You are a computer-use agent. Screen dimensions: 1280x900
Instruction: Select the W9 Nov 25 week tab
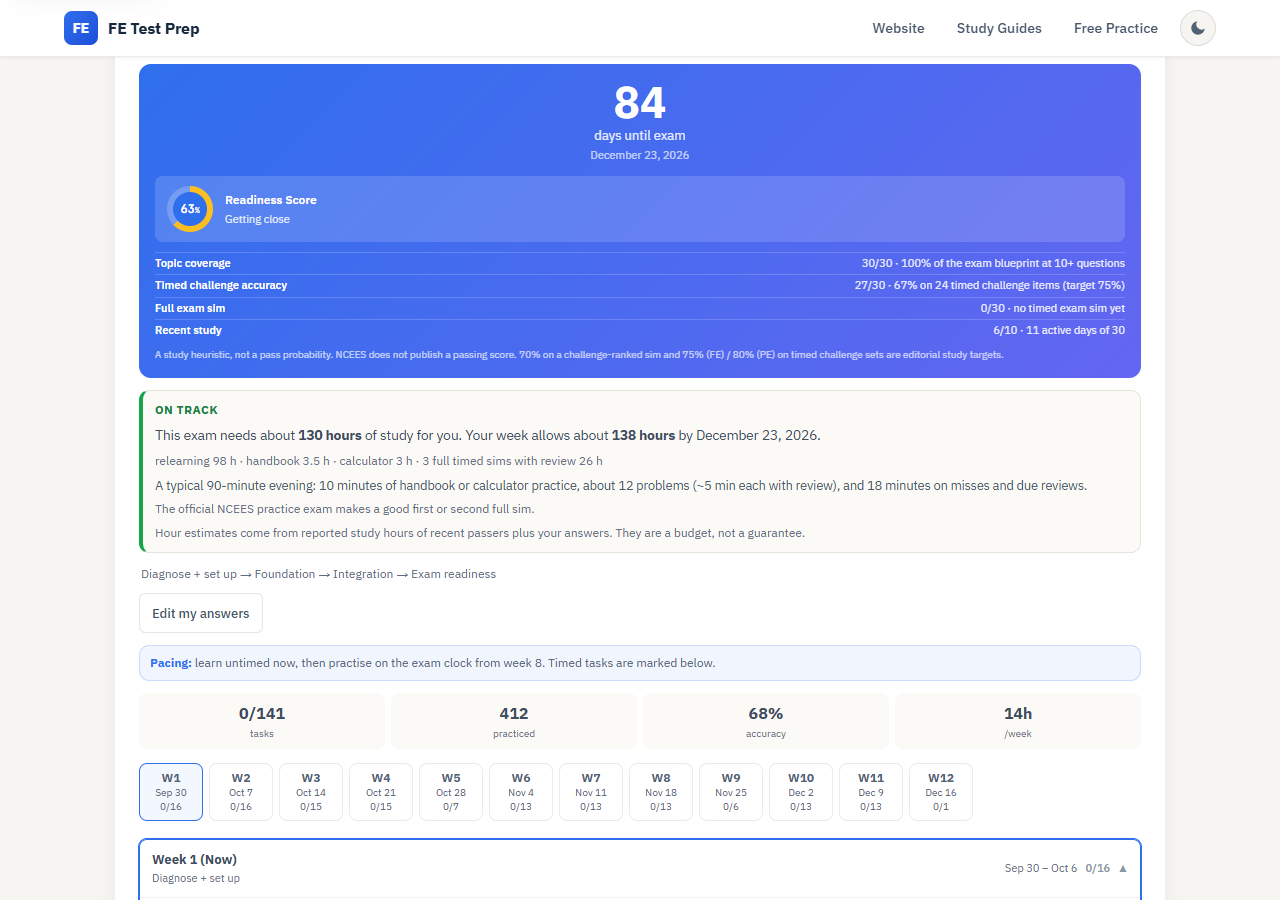731,792
